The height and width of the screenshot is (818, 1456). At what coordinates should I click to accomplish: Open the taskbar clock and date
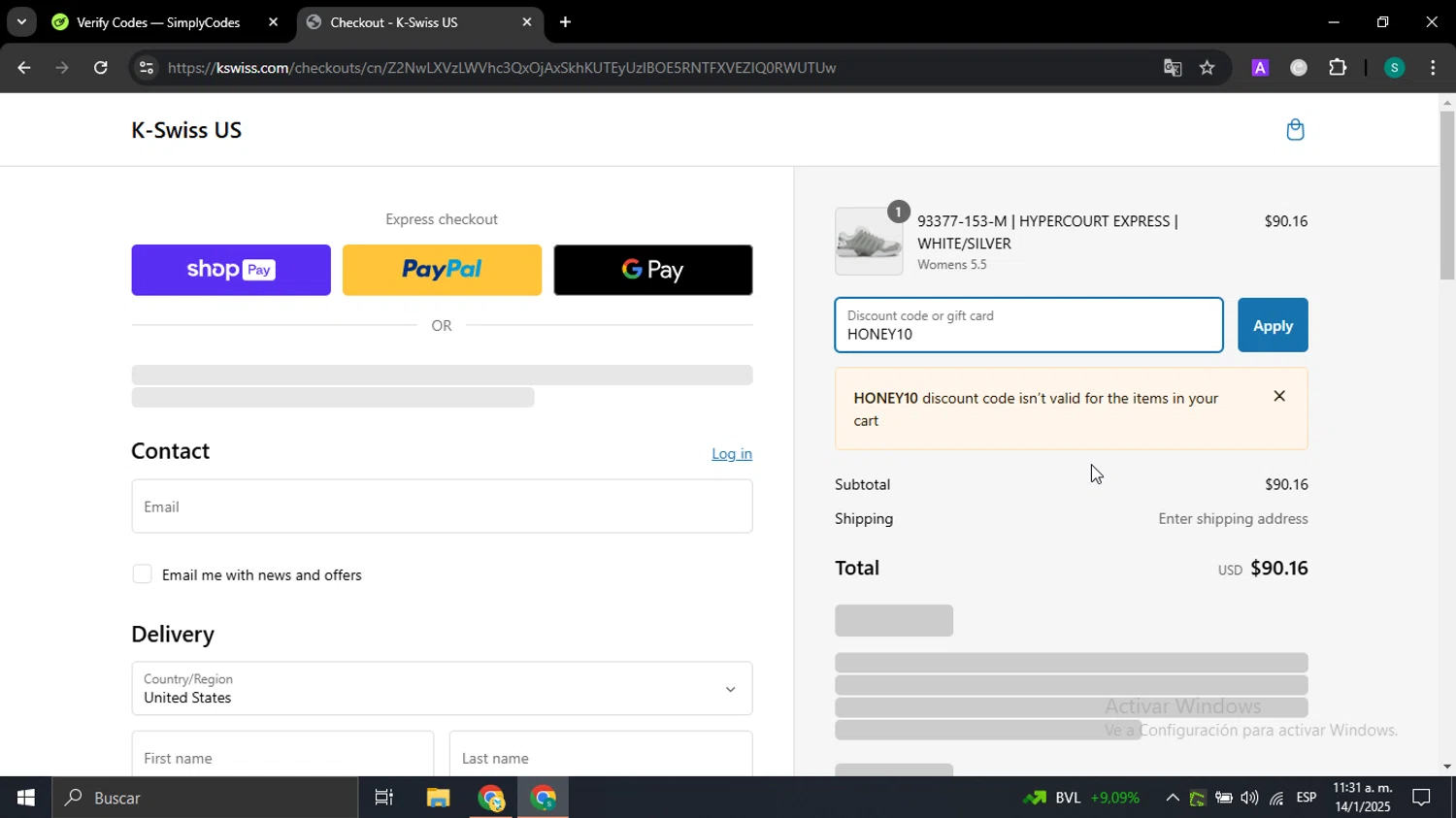click(1363, 798)
